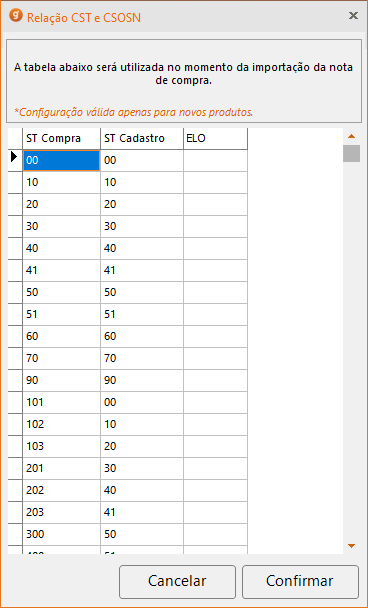Select ST Compra cell with value 203
This screenshot has height=608, width=368.
(62, 513)
